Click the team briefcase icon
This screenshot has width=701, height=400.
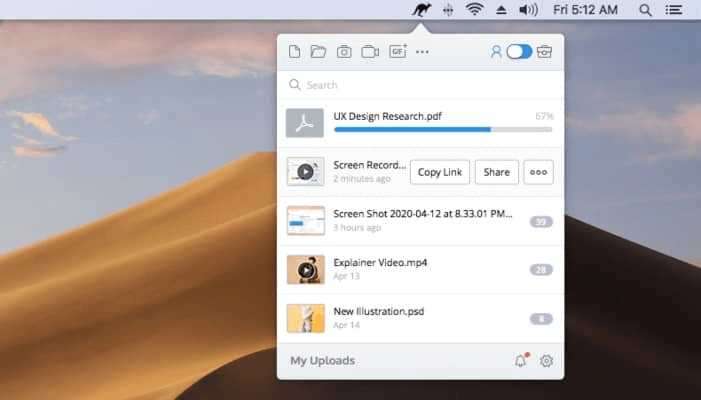point(545,52)
